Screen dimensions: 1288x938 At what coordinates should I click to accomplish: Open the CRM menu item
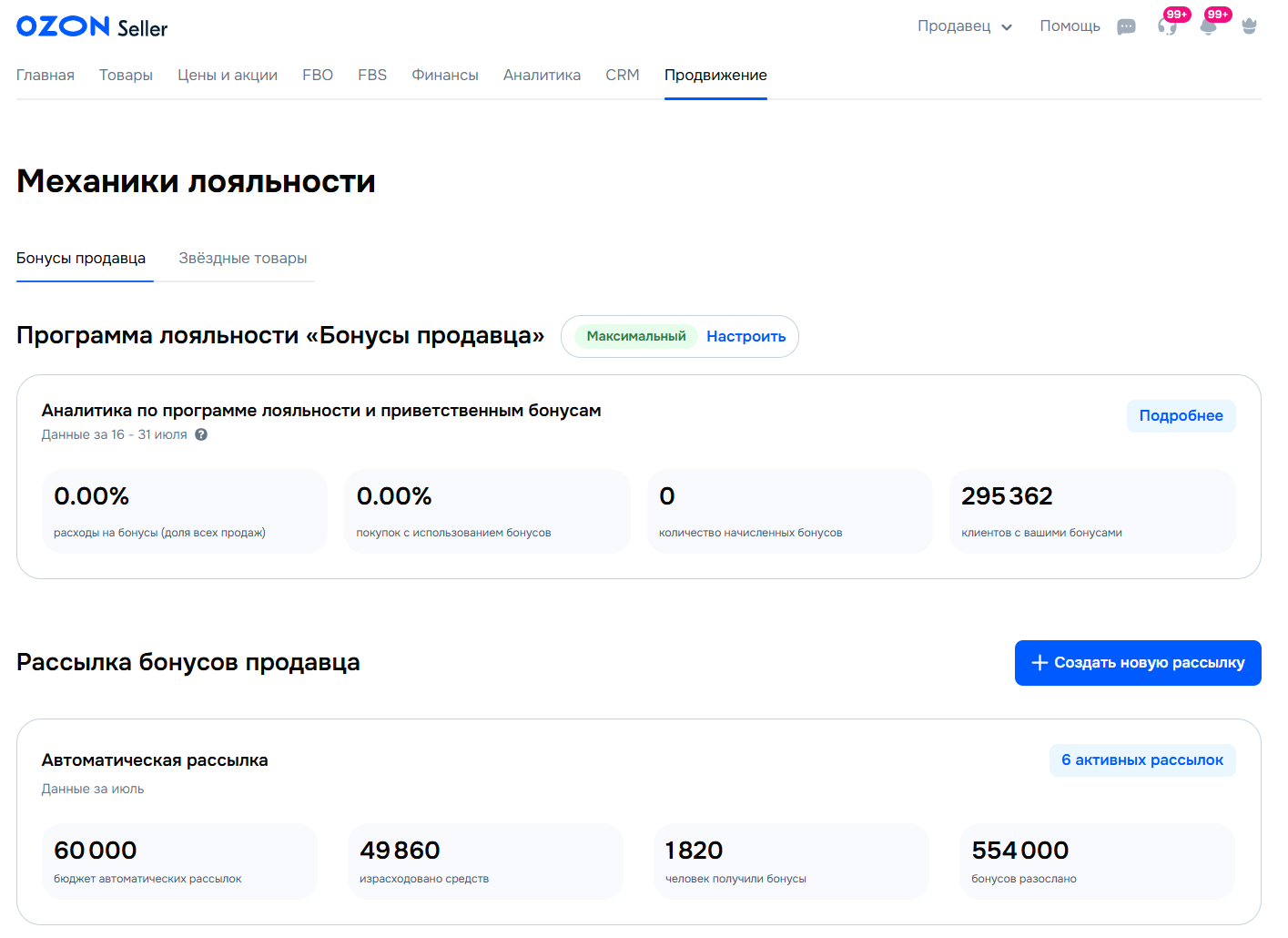(x=623, y=75)
